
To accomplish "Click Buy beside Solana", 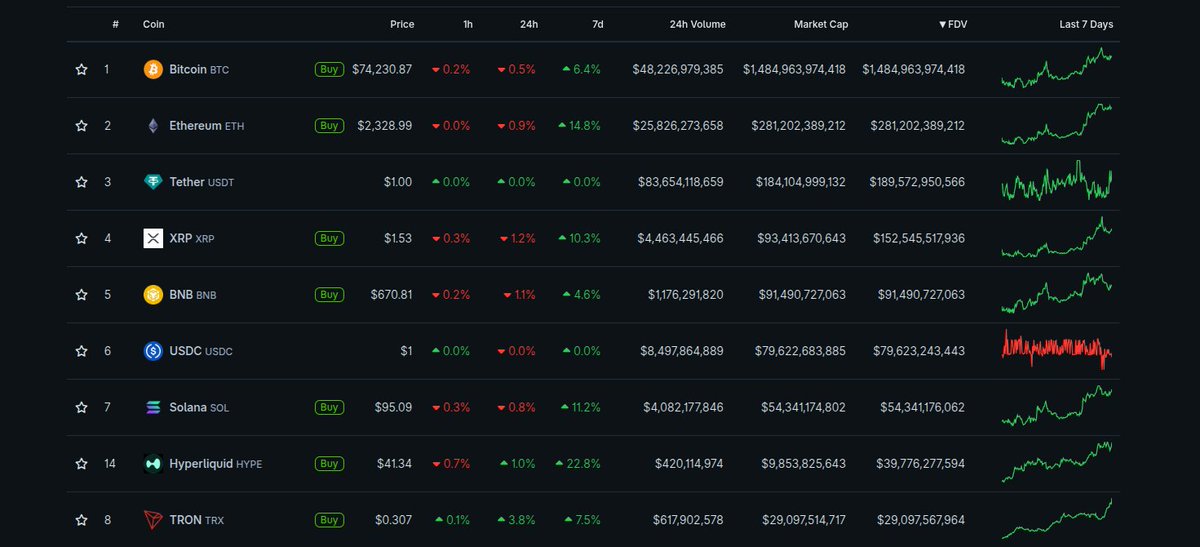I will (x=328, y=407).
